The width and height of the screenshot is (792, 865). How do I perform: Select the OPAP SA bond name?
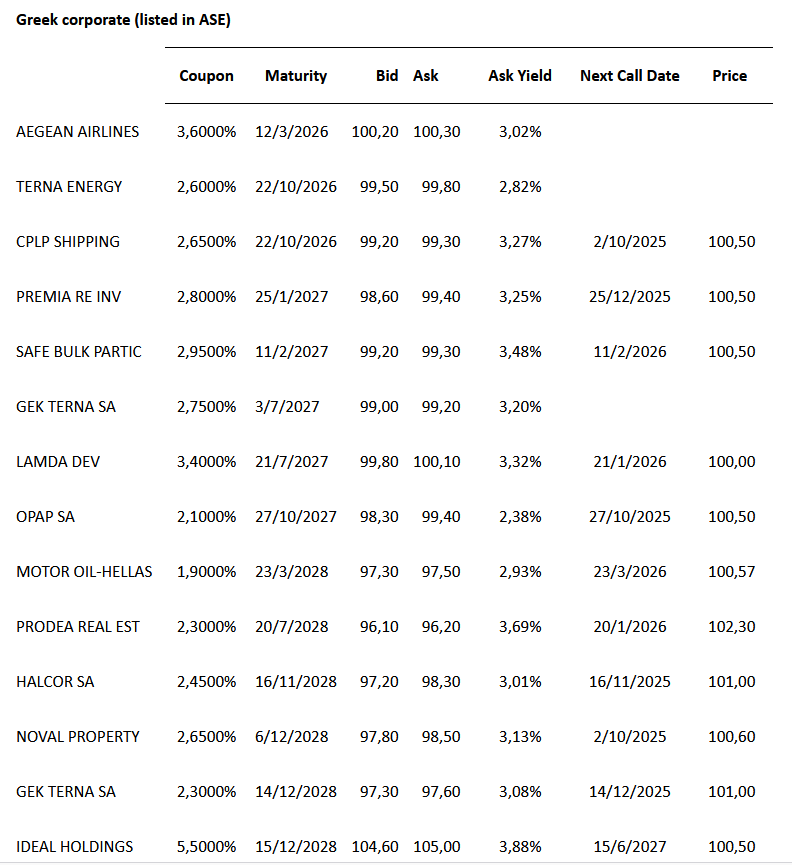(x=46, y=517)
